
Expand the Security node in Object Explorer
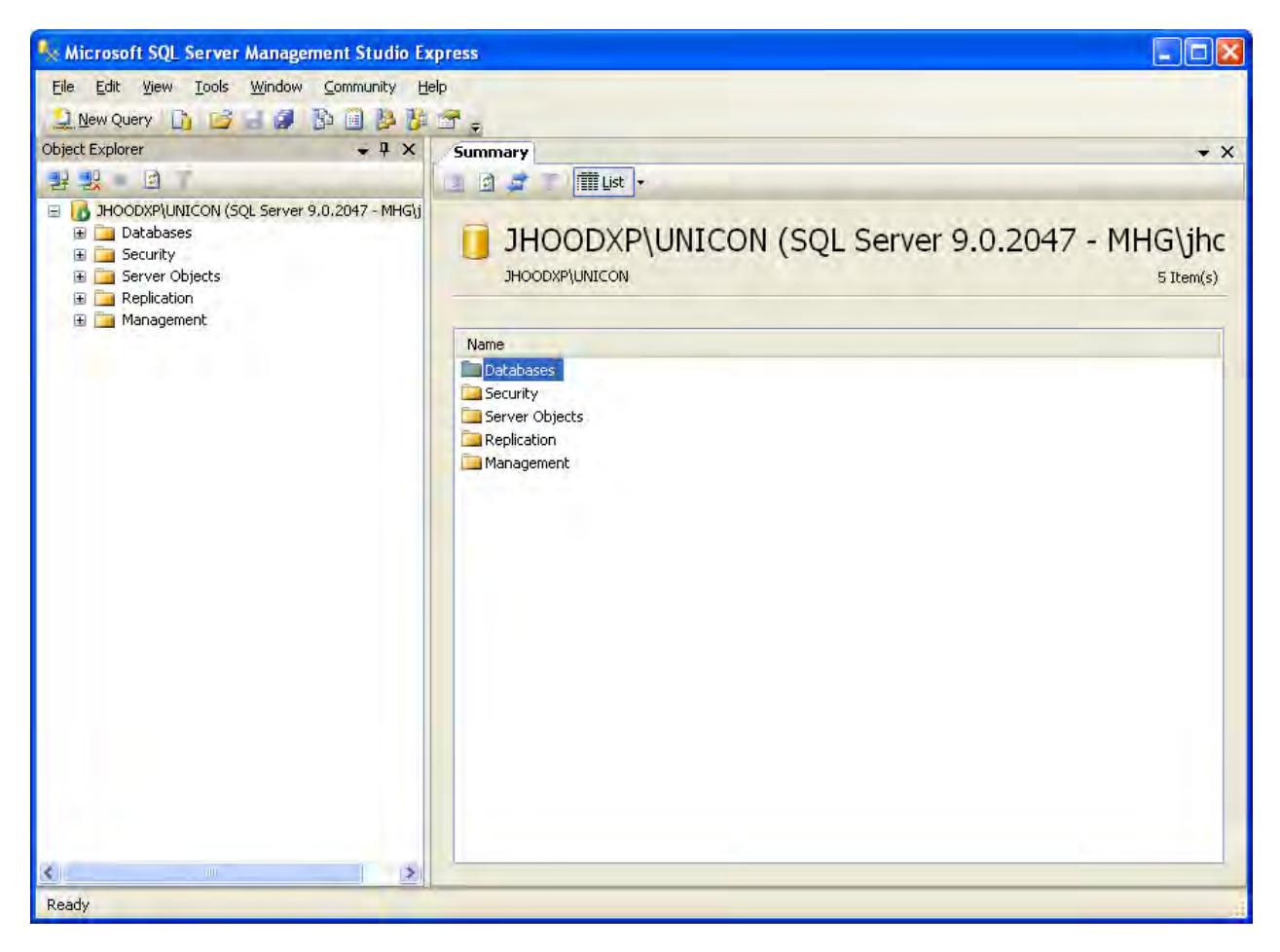click(81, 255)
